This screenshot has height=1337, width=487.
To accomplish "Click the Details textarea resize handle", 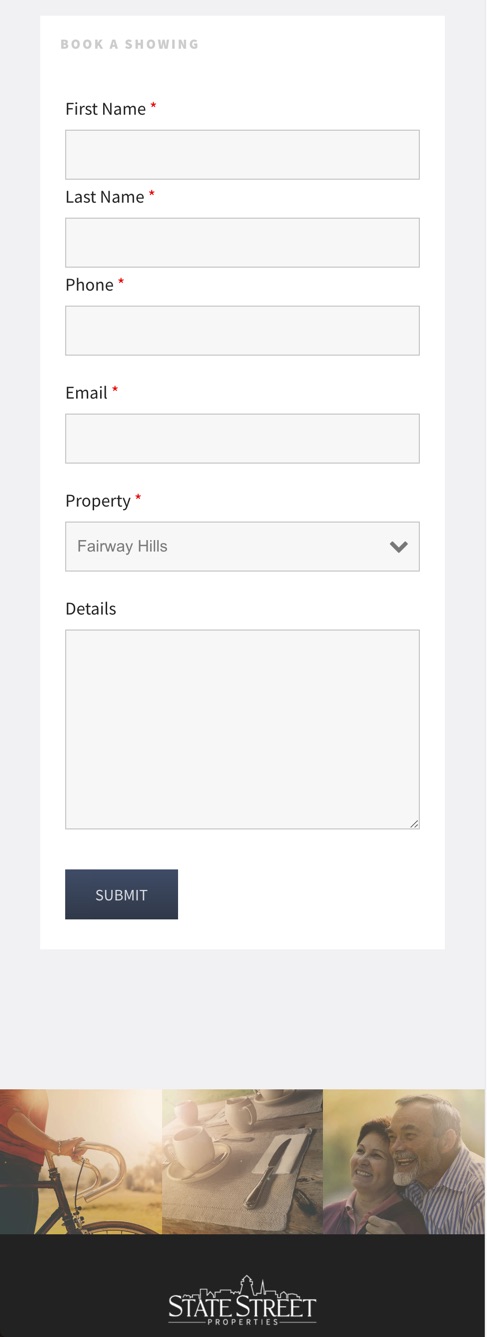I will [414, 823].
